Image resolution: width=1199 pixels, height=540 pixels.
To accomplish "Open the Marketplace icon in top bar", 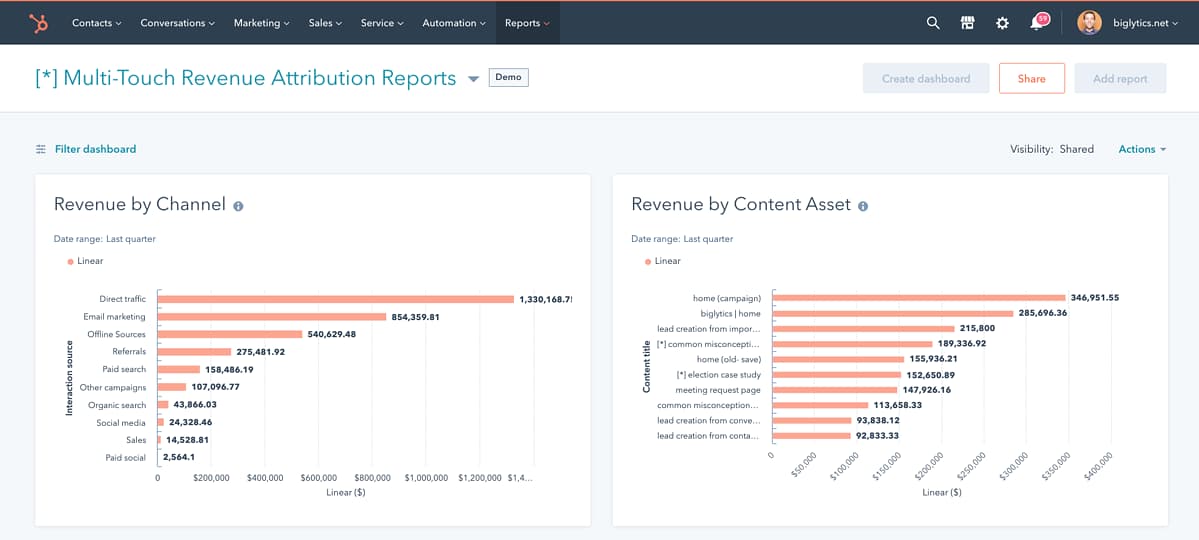I will click(967, 23).
